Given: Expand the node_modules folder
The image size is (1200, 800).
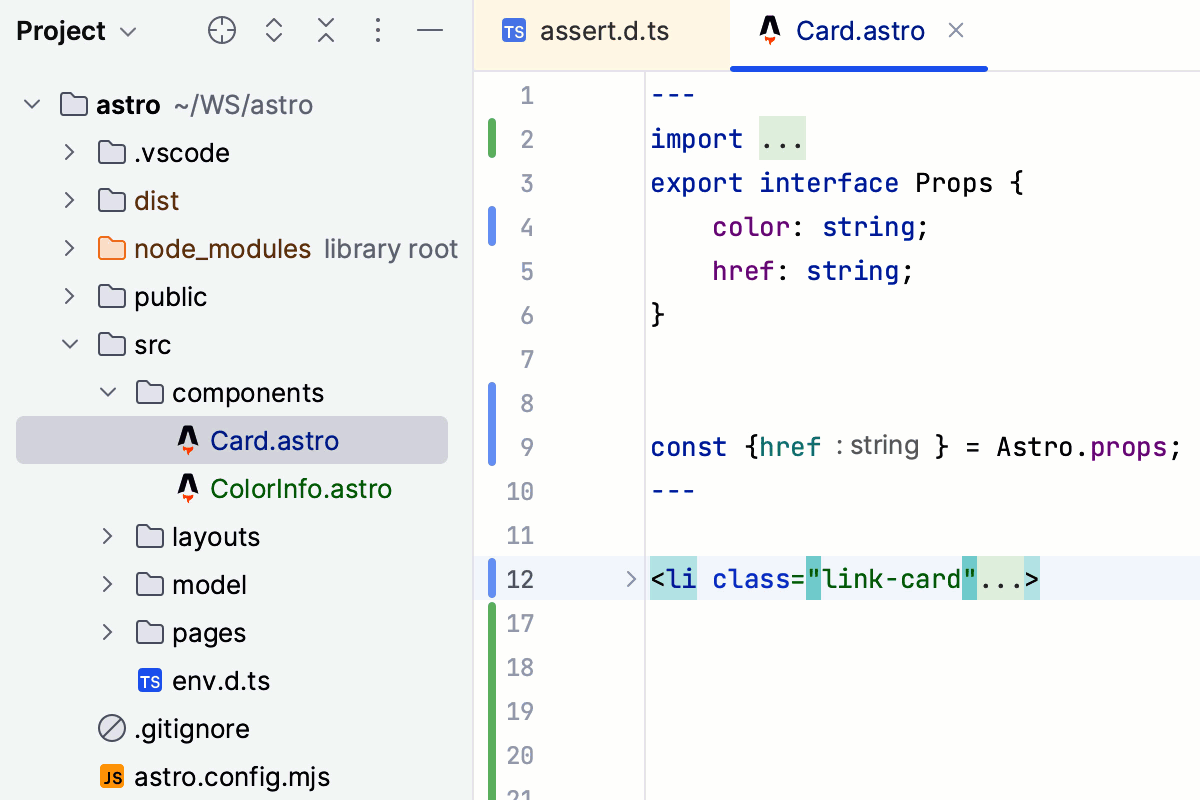Looking at the screenshot, I should click(68, 248).
